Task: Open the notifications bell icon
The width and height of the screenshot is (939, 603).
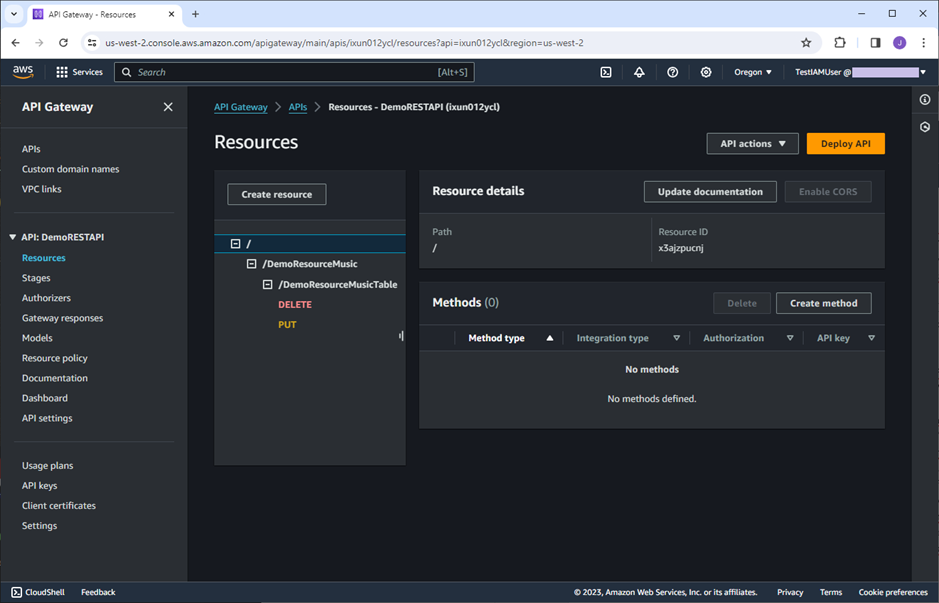Action: click(639, 72)
